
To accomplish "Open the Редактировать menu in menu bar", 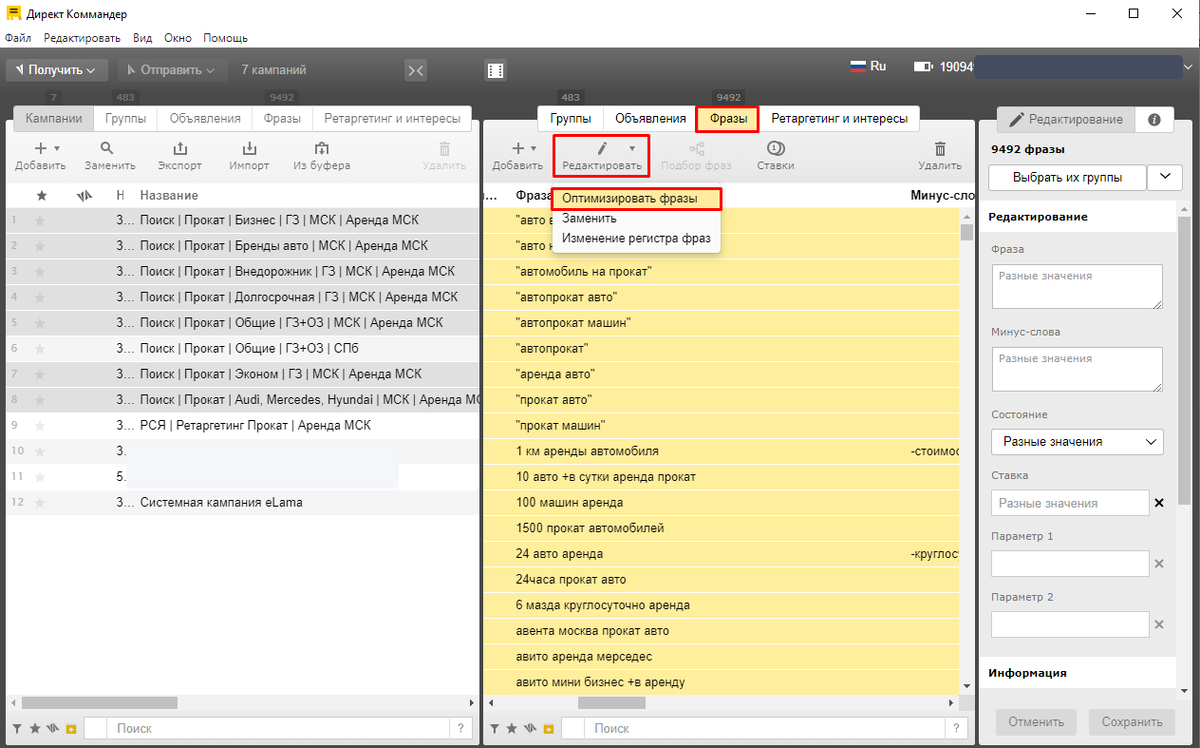I will pos(82,38).
